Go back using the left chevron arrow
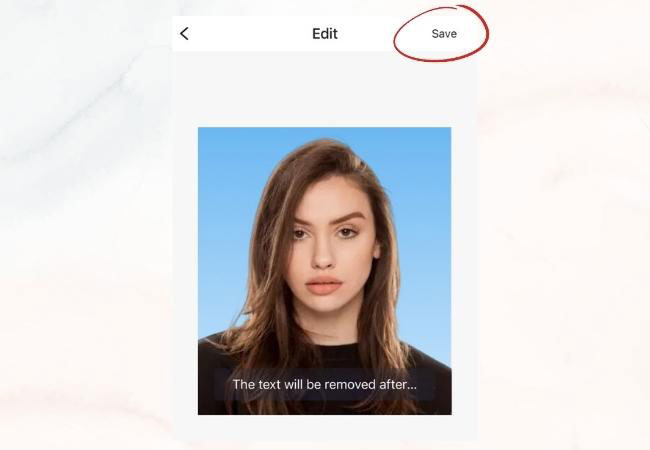The height and width of the screenshot is (450, 650). (x=184, y=34)
